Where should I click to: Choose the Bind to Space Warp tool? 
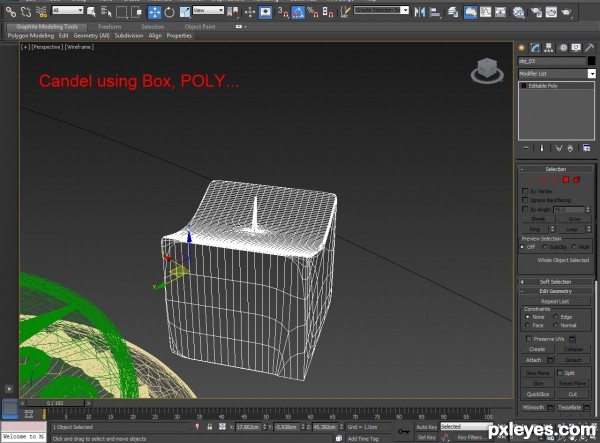[41, 12]
